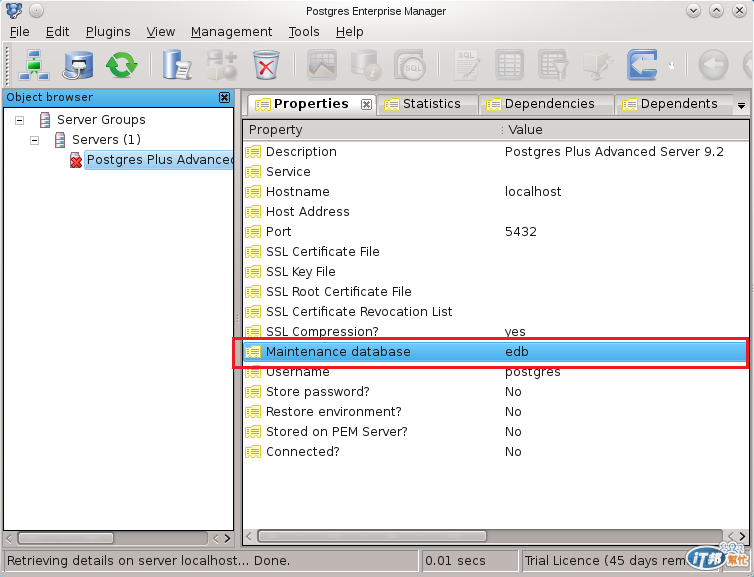Select the SSL Certificate File row
754x577 pixels.
[495, 252]
